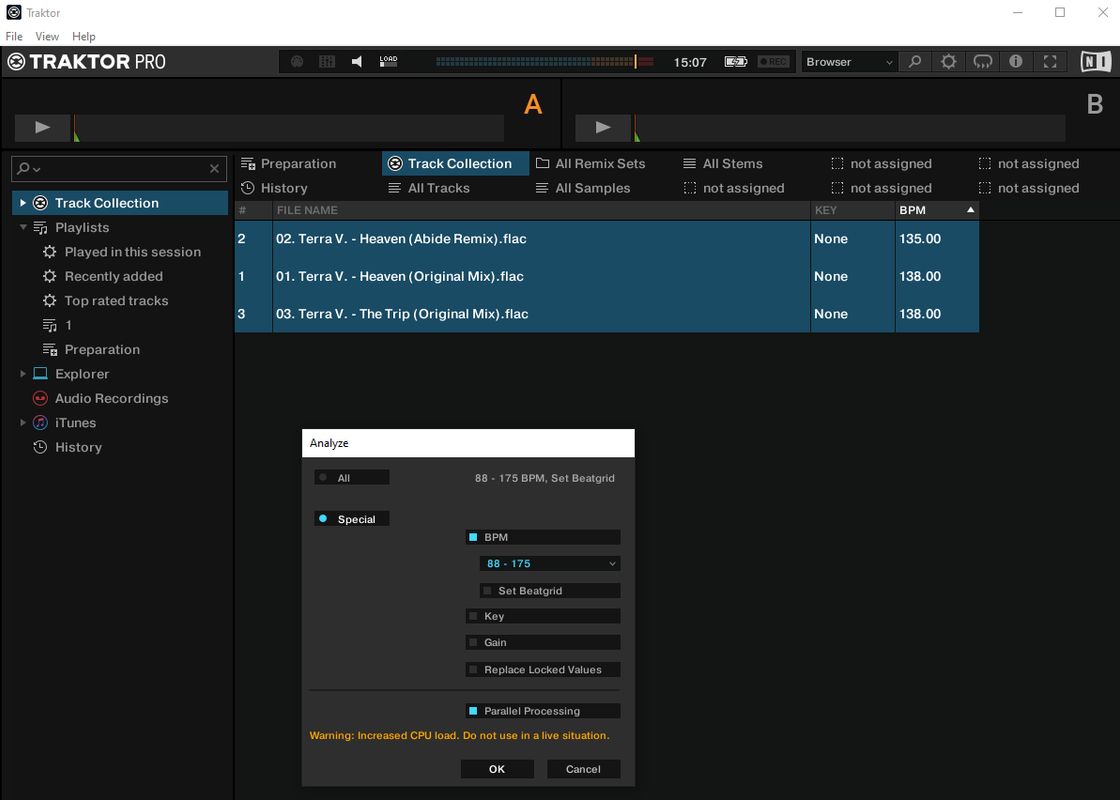
Task: Click the info tooltip icon in header
Action: (1016, 61)
